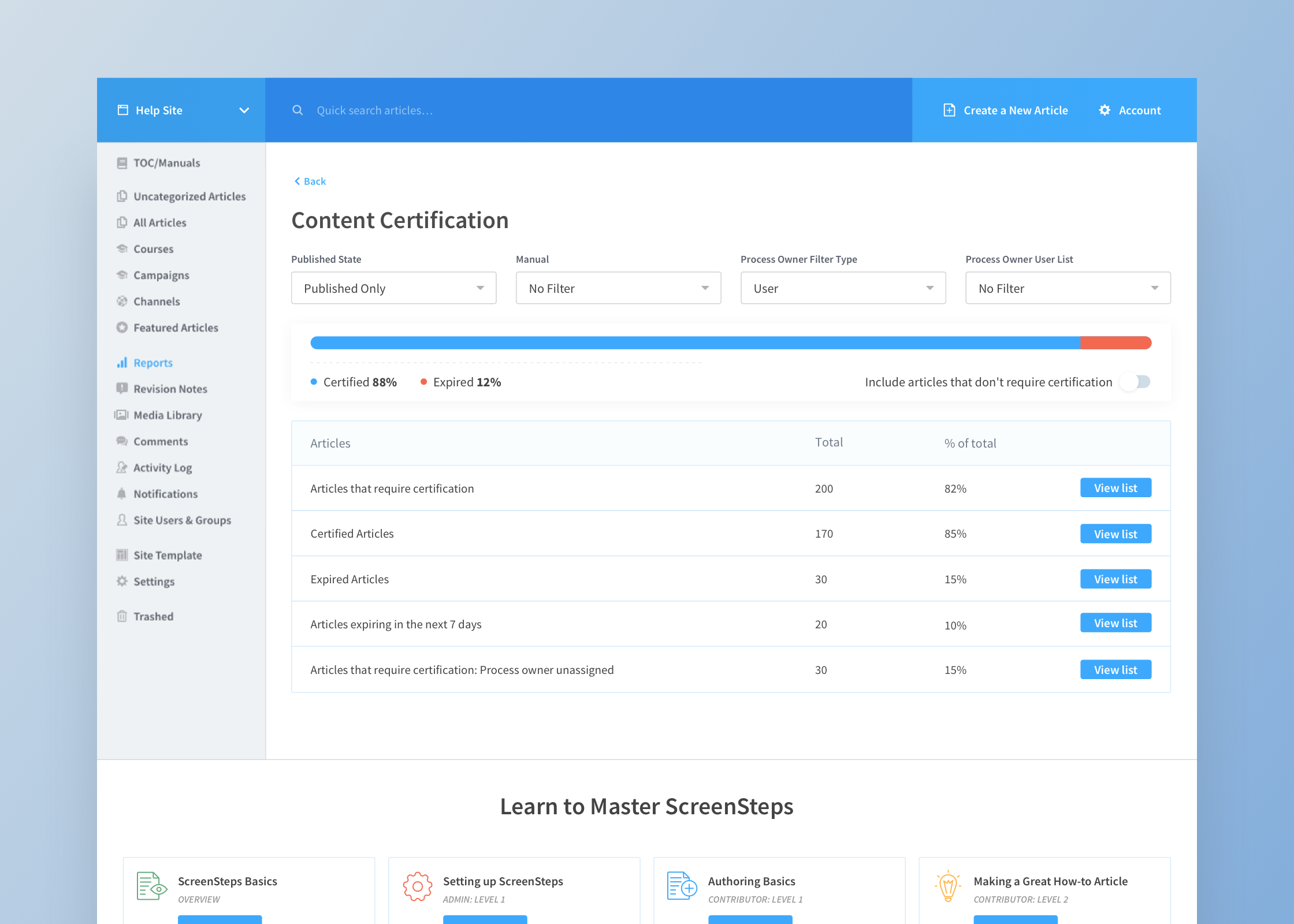
Task: Expand the Help Site selector chevron
Action: coord(244,110)
